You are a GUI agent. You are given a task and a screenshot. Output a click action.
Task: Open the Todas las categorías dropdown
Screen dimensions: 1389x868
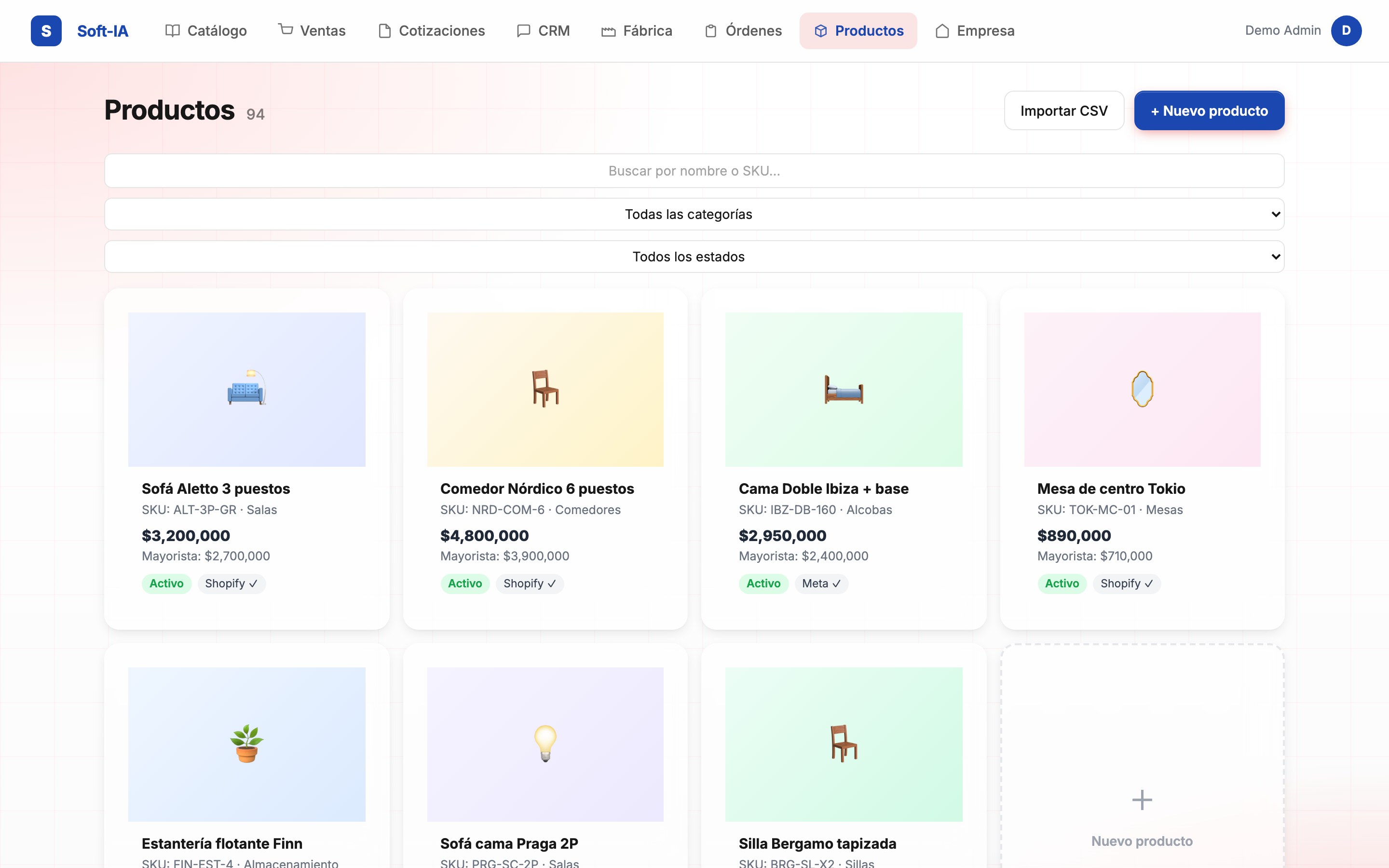[694, 214]
